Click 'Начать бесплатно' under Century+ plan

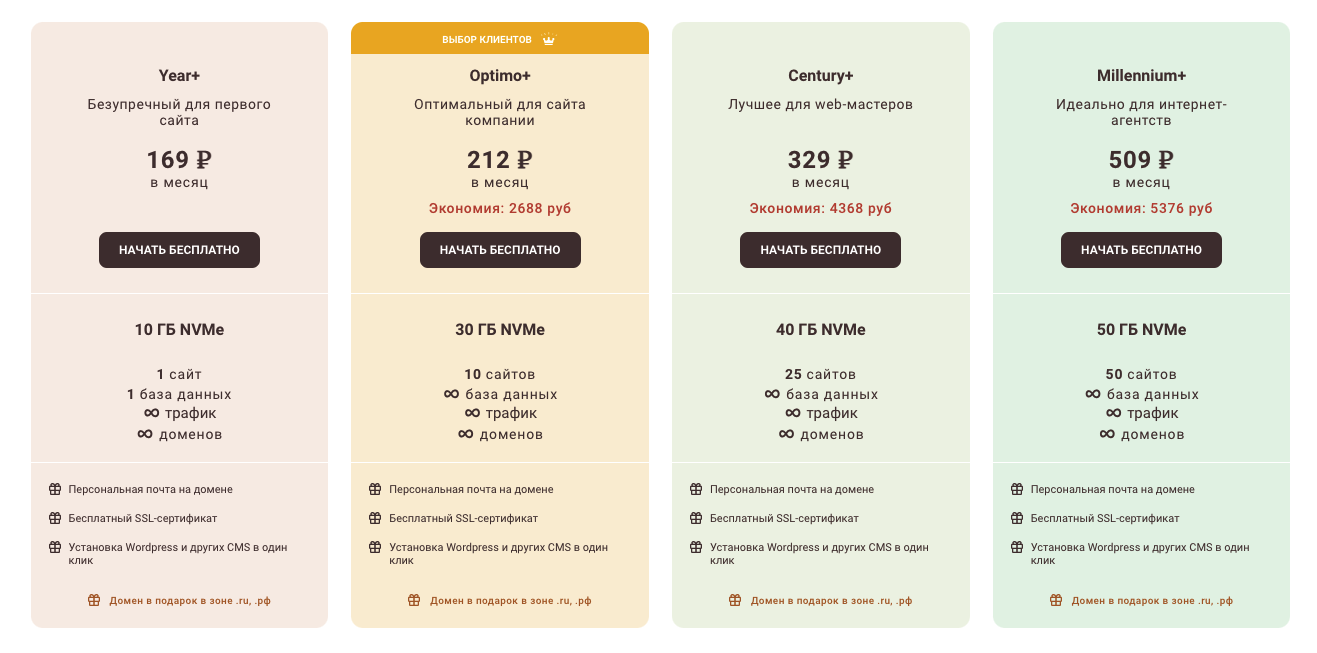click(820, 250)
